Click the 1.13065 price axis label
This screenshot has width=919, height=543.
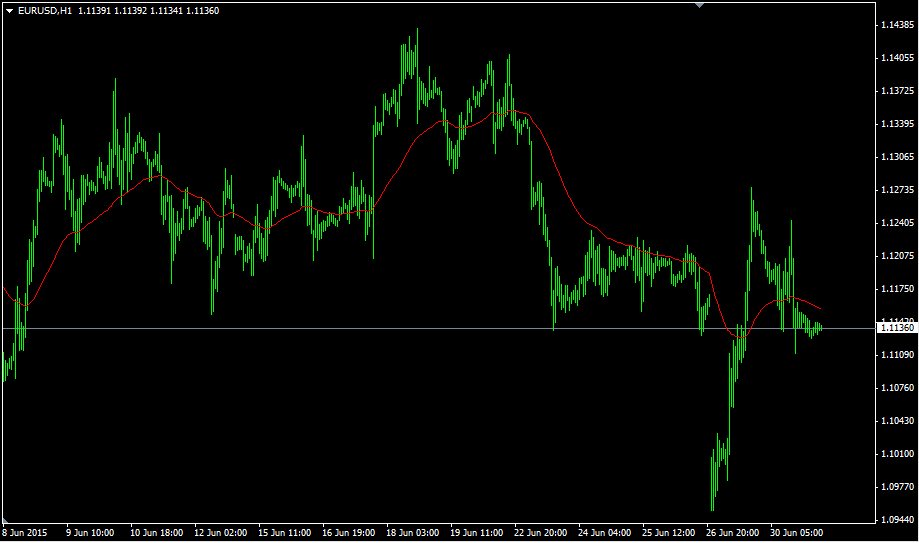point(897,157)
